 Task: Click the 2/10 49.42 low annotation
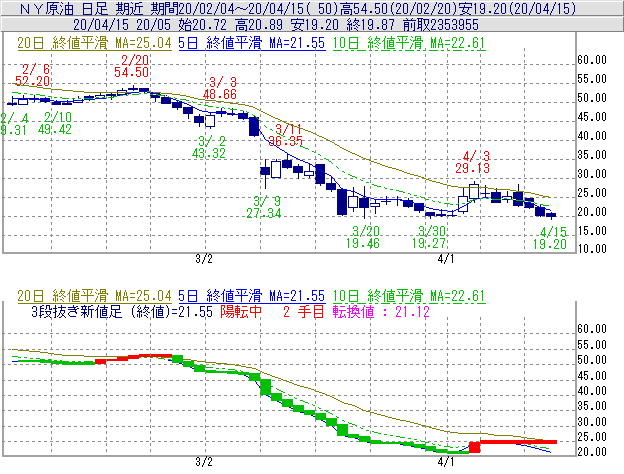point(55,123)
